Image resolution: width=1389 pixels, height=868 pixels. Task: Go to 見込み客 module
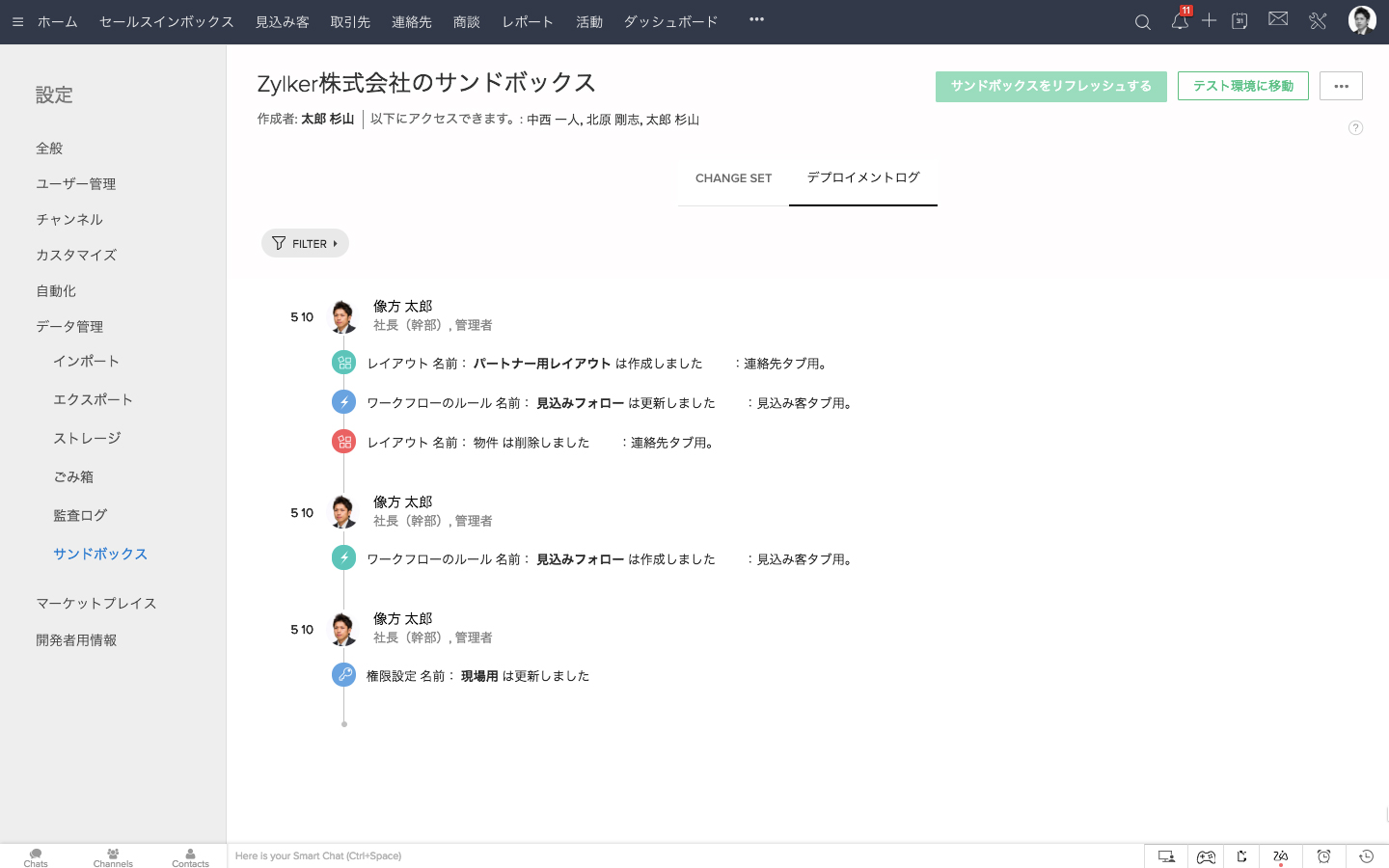click(283, 21)
